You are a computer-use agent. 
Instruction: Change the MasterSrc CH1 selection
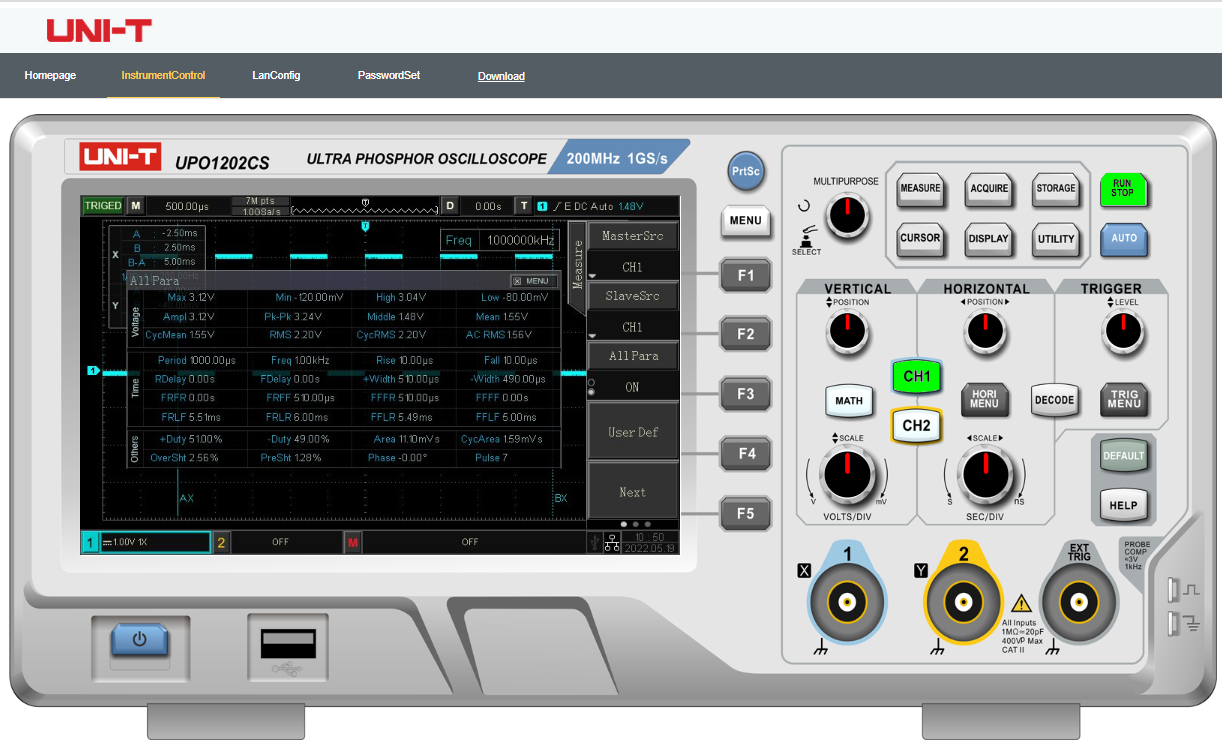[x=633, y=266]
